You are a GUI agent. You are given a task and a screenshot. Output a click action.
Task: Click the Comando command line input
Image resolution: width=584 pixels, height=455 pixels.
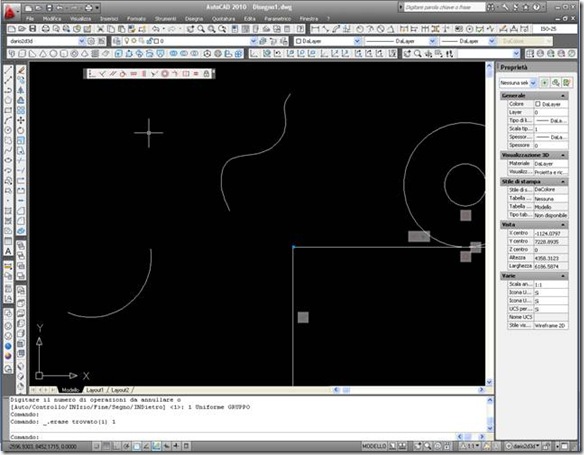(233, 437)
